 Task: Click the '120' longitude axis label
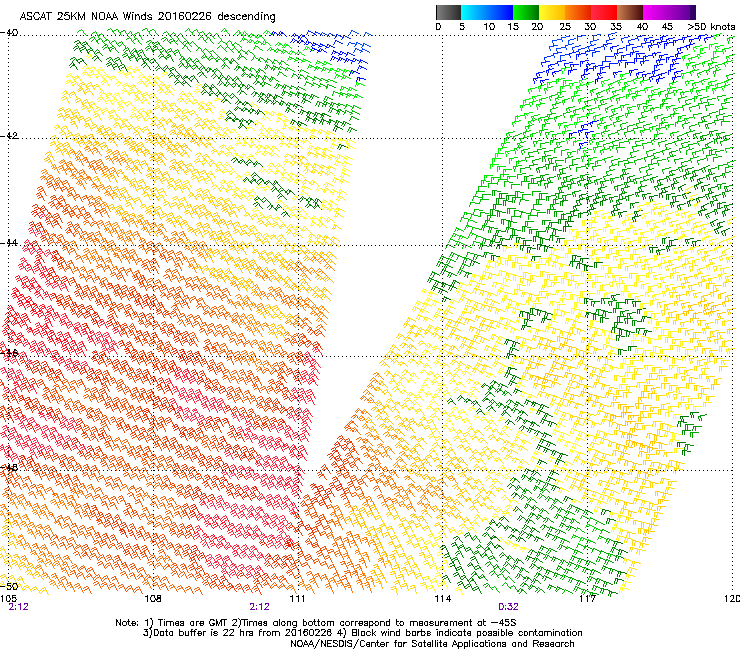[x=732, y=599]
